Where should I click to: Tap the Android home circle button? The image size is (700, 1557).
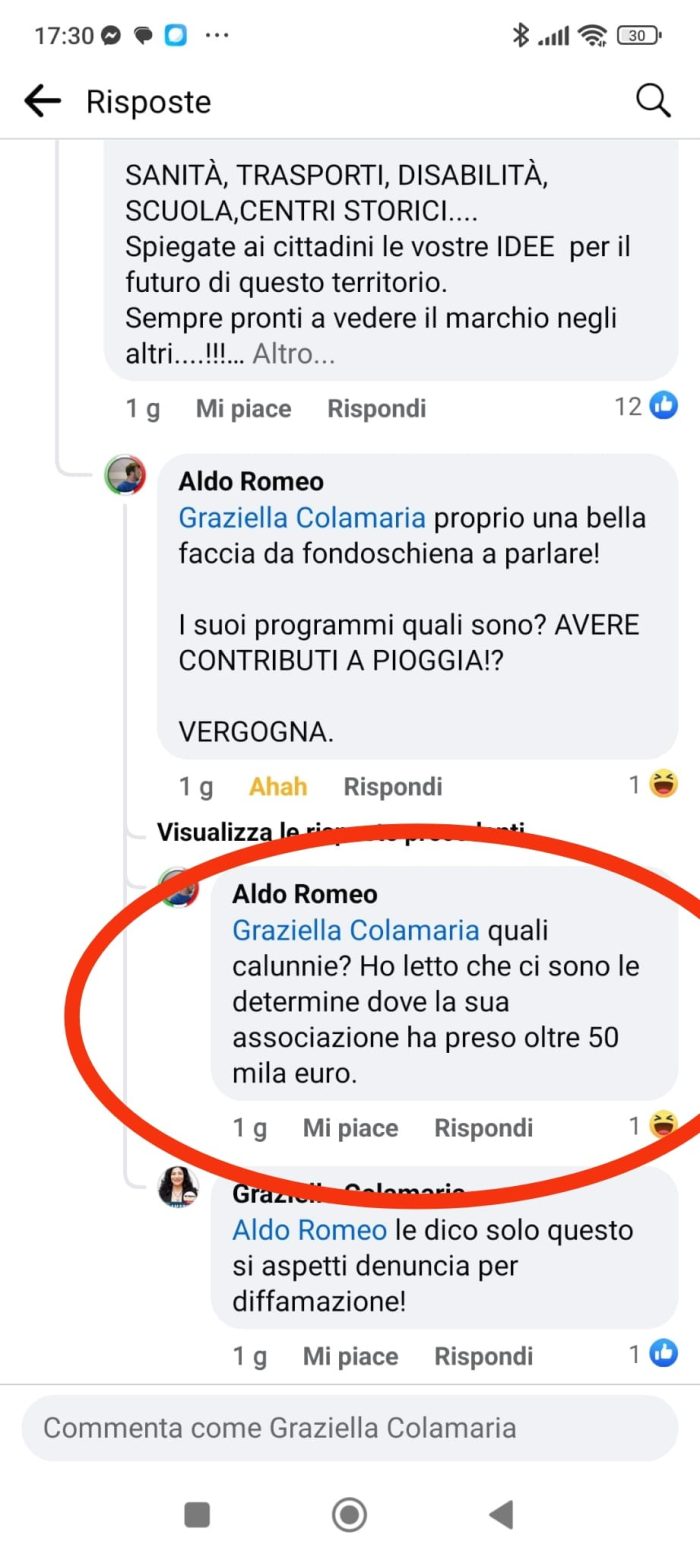pyautogui.click(x=349, y=1514)
